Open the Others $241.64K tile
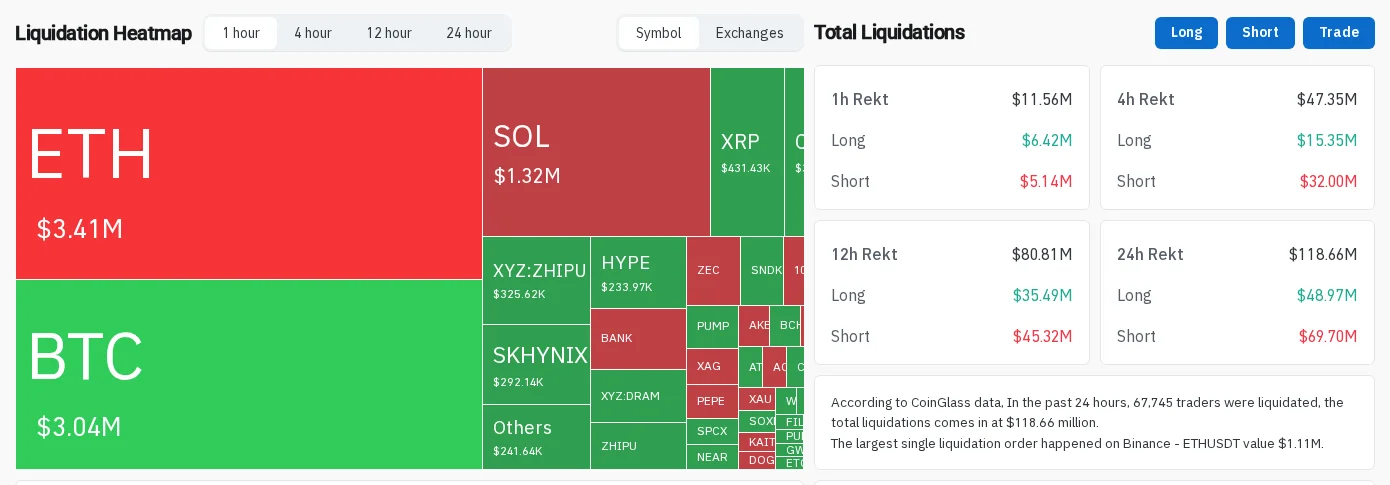This screenshot has width=1390, height=485. tap(536, 437)
